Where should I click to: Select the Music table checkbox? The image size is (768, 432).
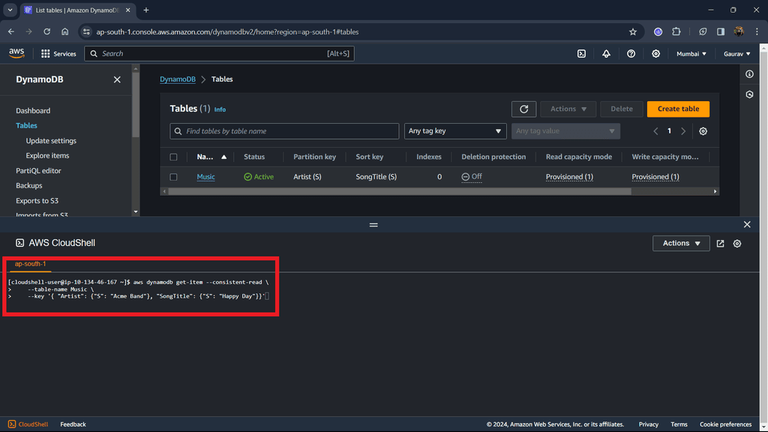point(173,177)
